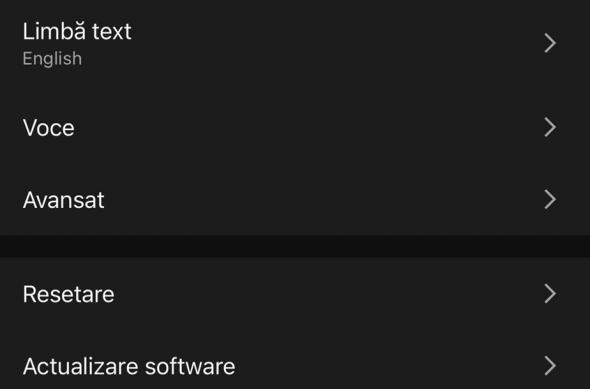Open the Resetare option
The height and width of the screenshot is (389, 590).
(295, 294)
